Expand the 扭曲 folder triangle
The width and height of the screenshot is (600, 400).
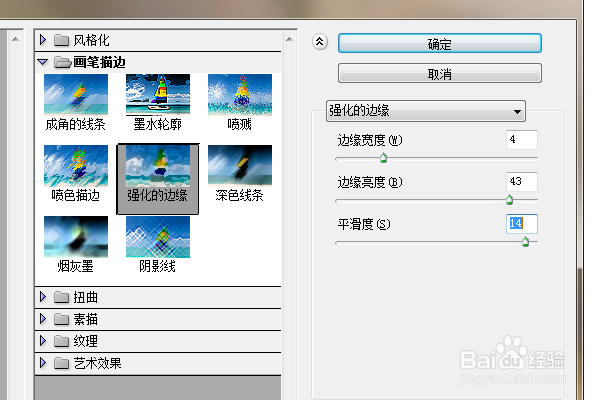pyautogui.click(x=43, y=297)
